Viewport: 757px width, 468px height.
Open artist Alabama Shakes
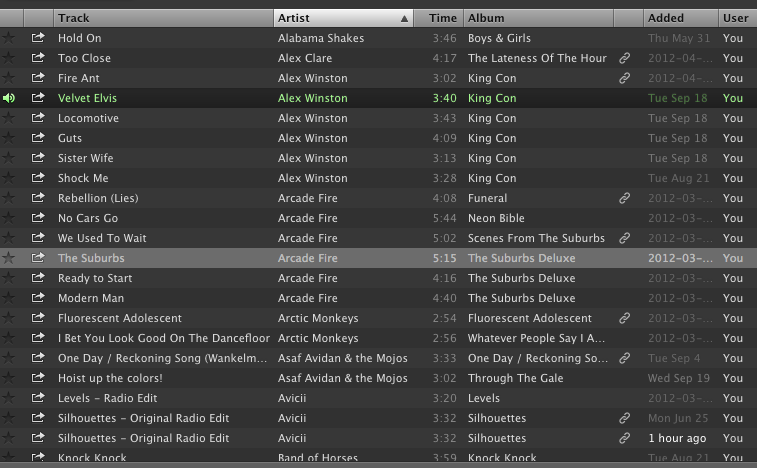[x=321, y=38]
